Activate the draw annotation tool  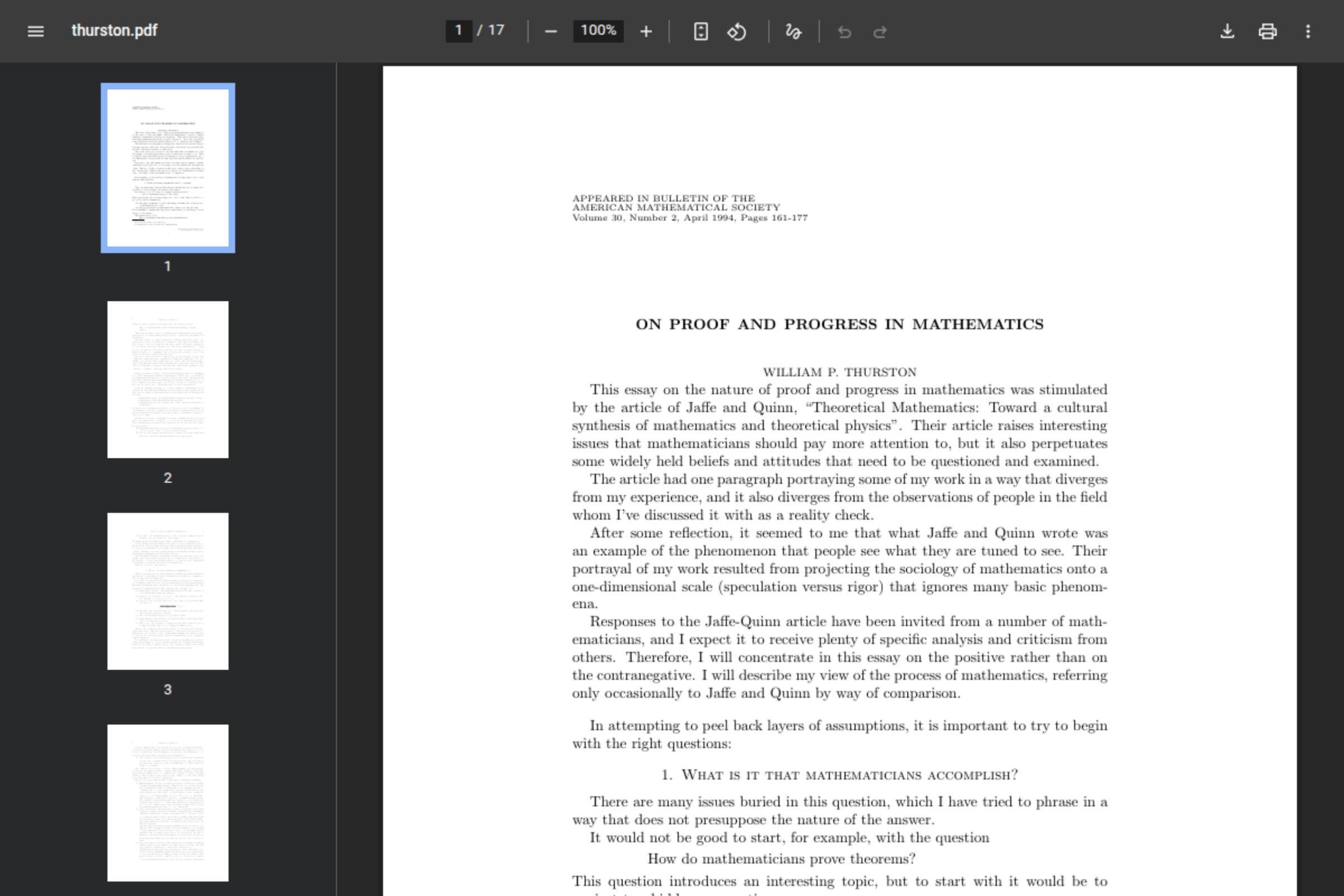click(793, 31)
